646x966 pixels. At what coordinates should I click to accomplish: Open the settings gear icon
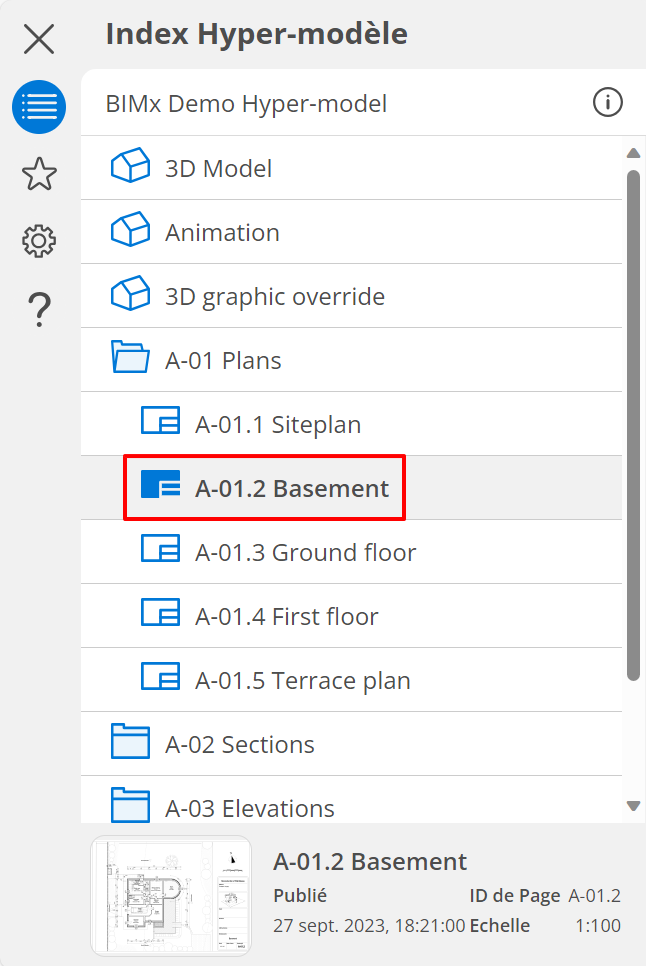point(39,241)
